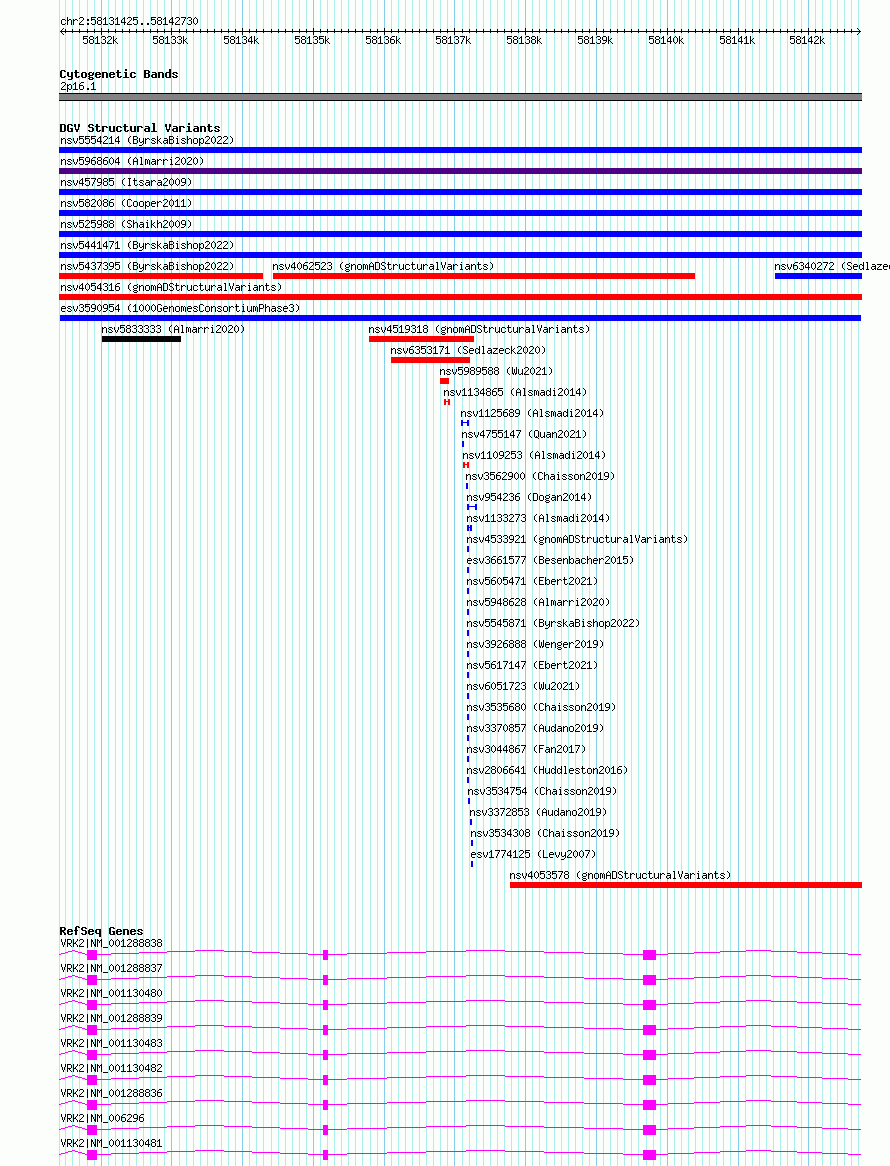Click the 2p16.1 cytogenetic band label
Image resolution: width=890 pixels, height=1166 pixels.
[78, 86]
